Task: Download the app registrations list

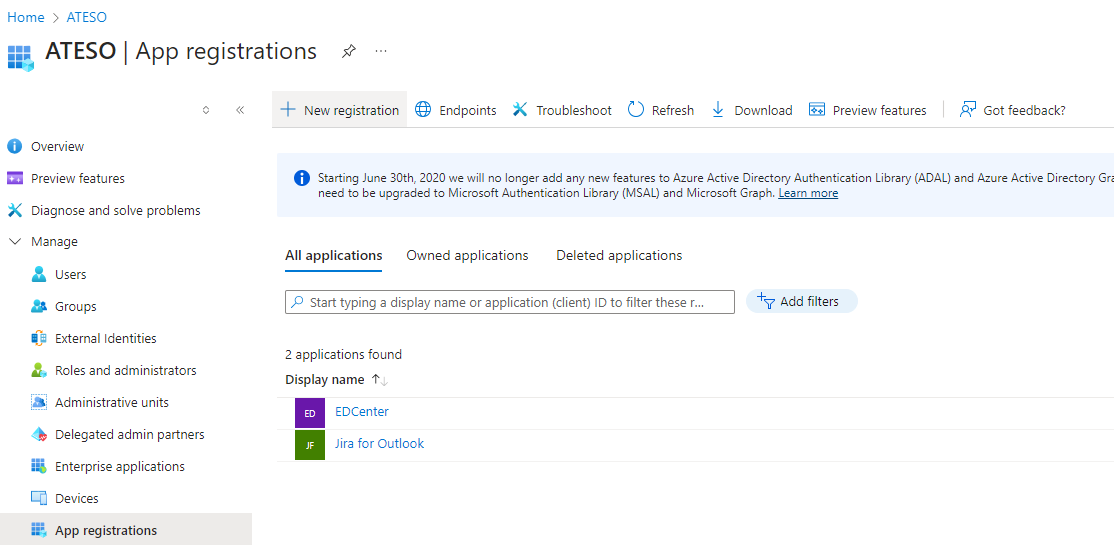Action: 751,110
